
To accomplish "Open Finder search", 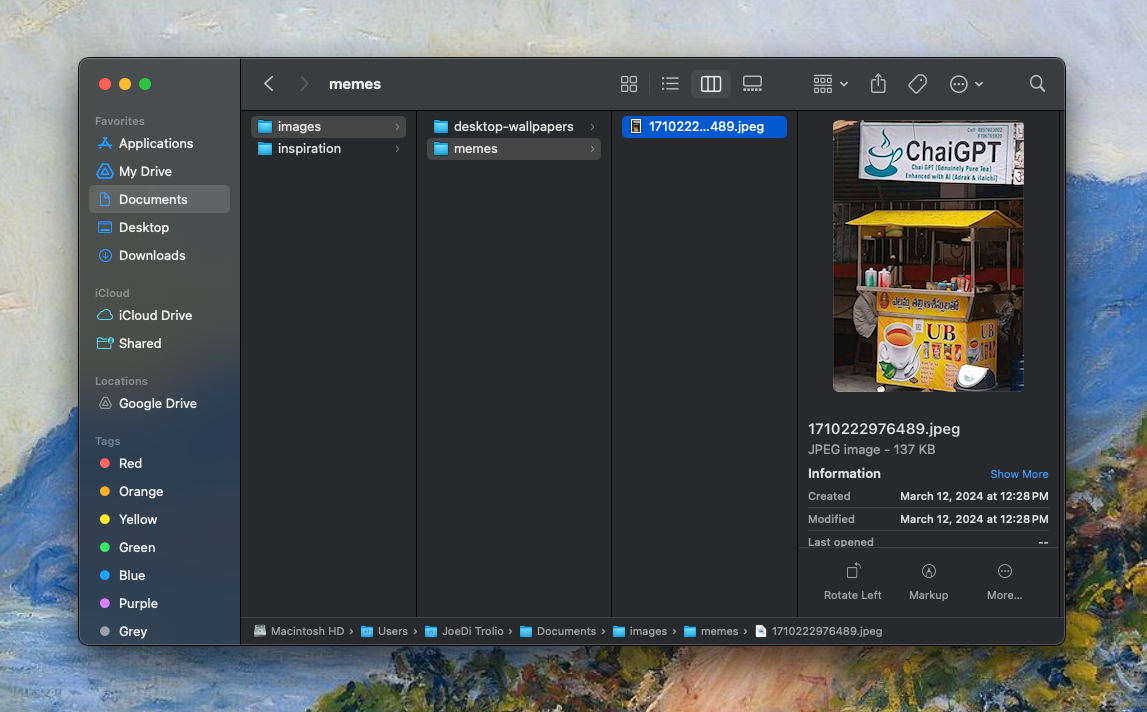I will click(x=1037, y=84).
